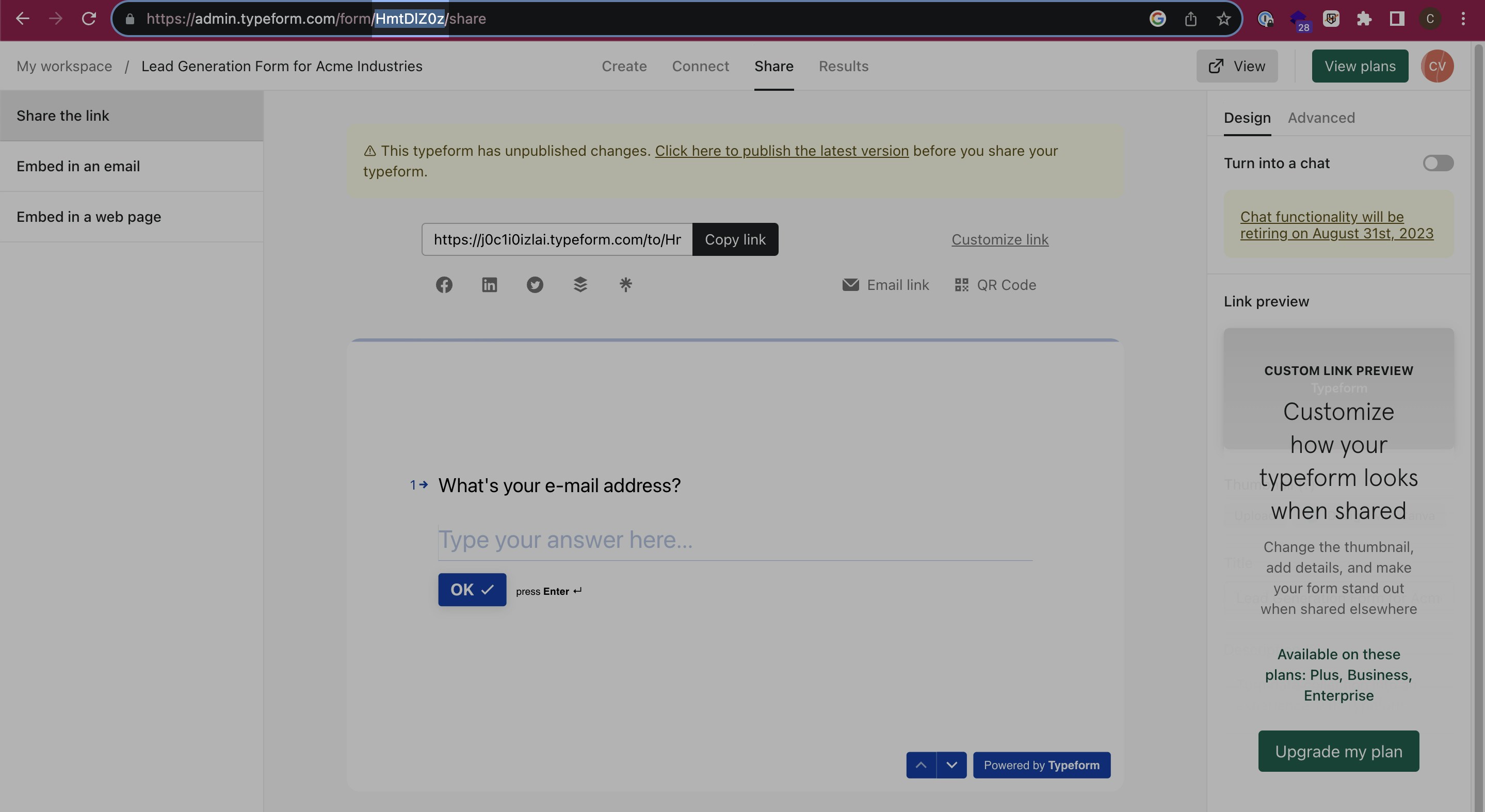Open chat functionality retiring notice link
Screen dimensions: 1485x812
click(1336, 225)
